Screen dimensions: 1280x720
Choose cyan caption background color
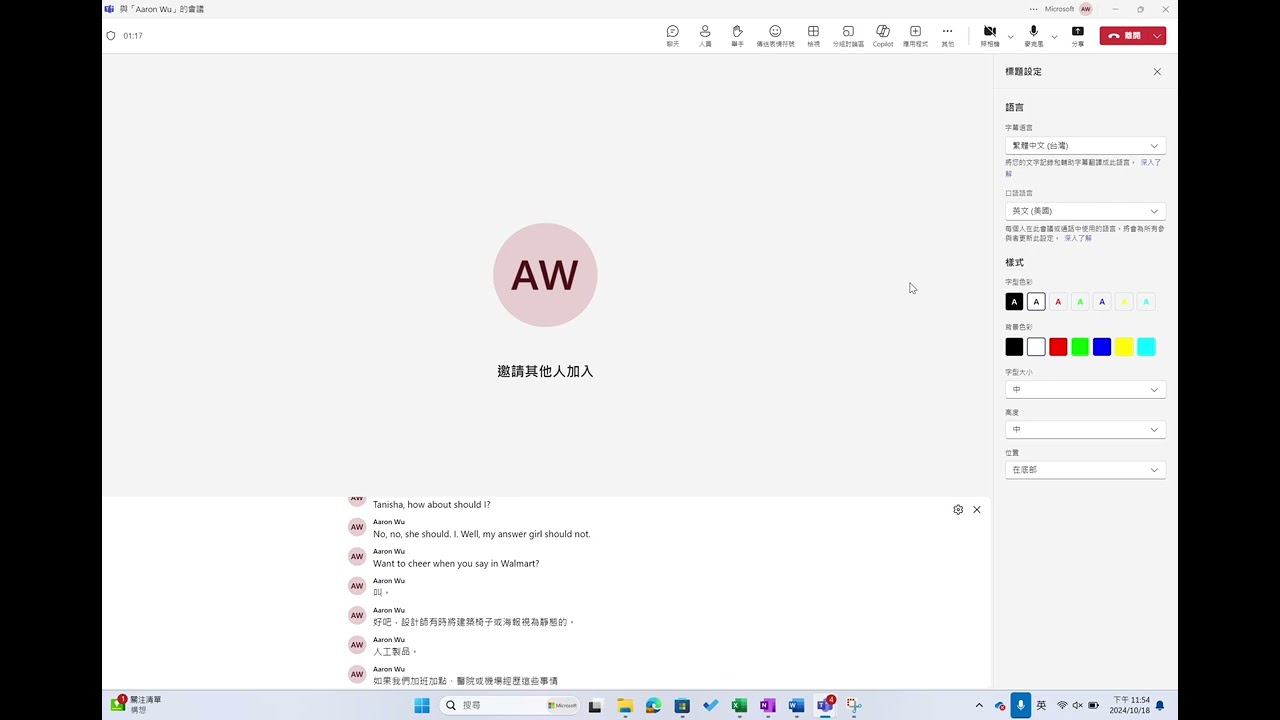point(1146,347)
